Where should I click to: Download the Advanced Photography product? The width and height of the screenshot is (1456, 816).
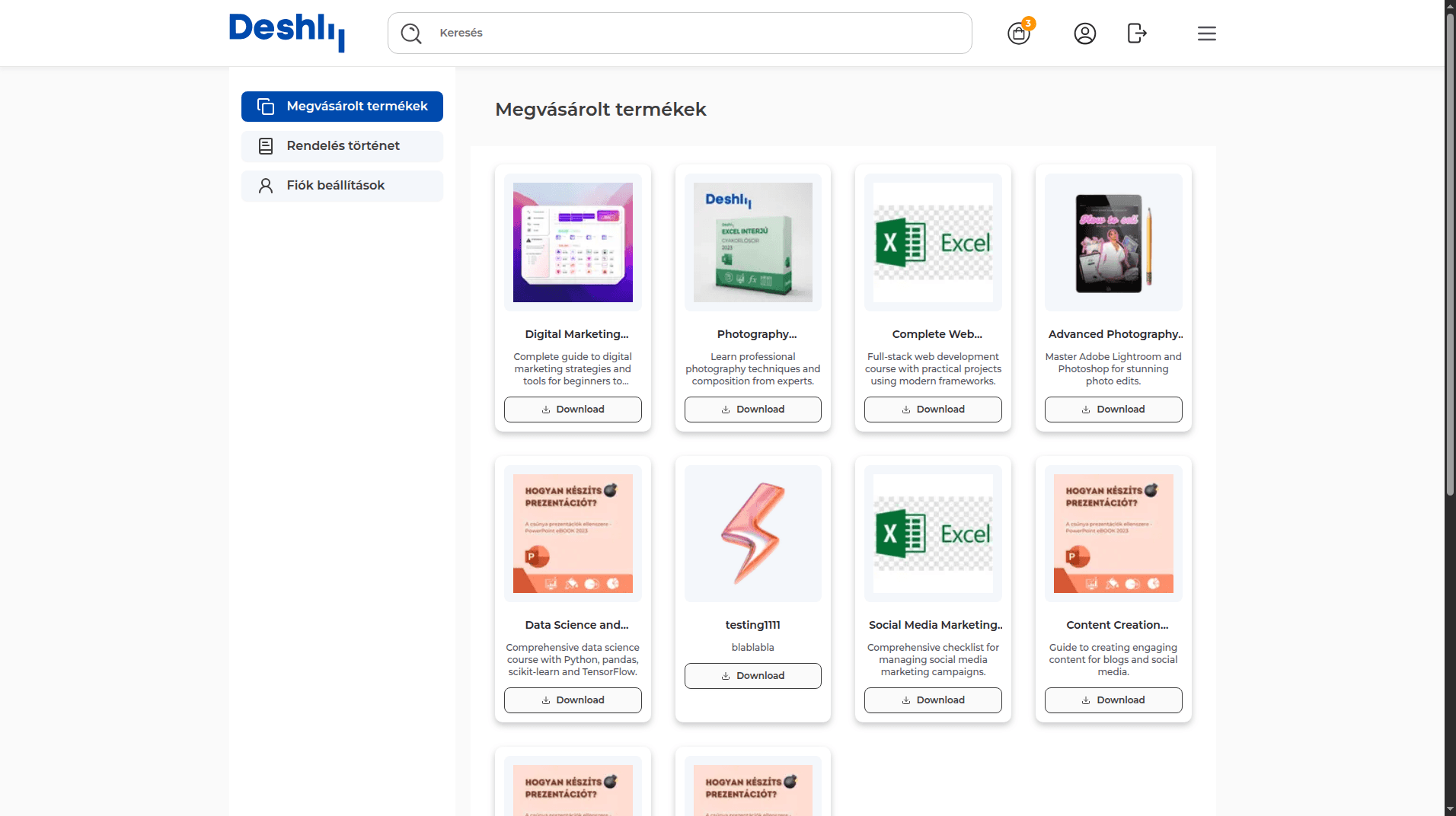1113,410
